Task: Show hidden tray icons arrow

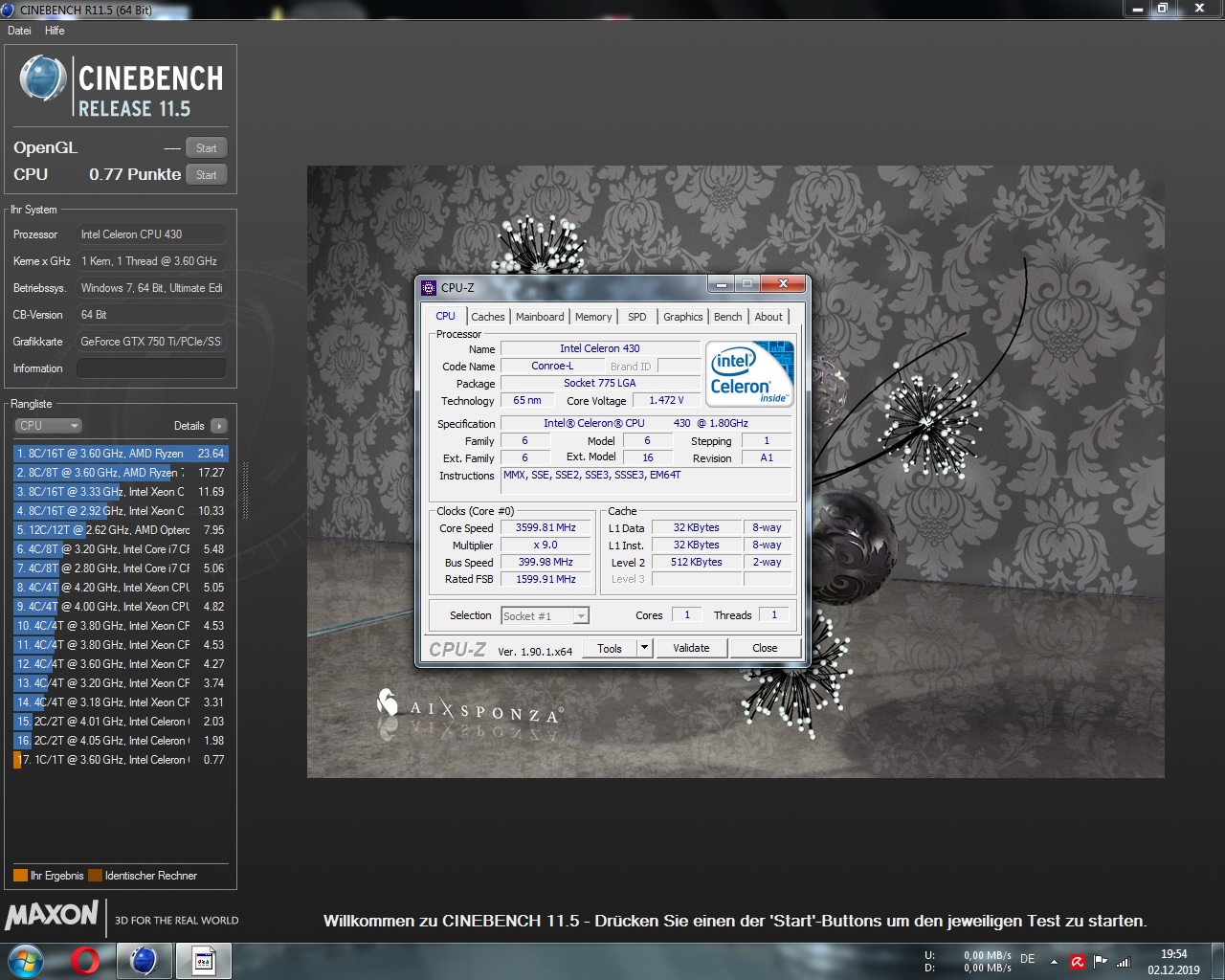Action: 1054,962
